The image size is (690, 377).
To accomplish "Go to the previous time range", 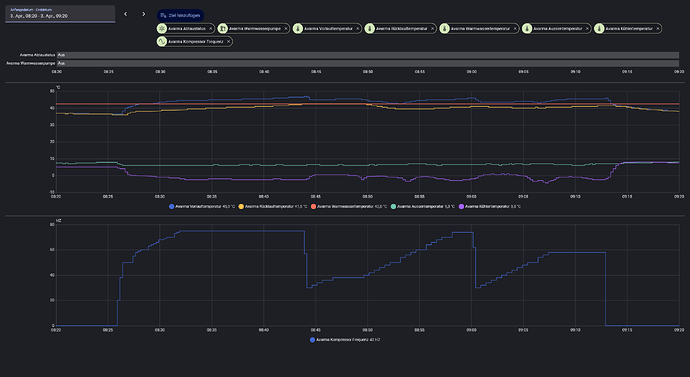I will coord(125,14).
